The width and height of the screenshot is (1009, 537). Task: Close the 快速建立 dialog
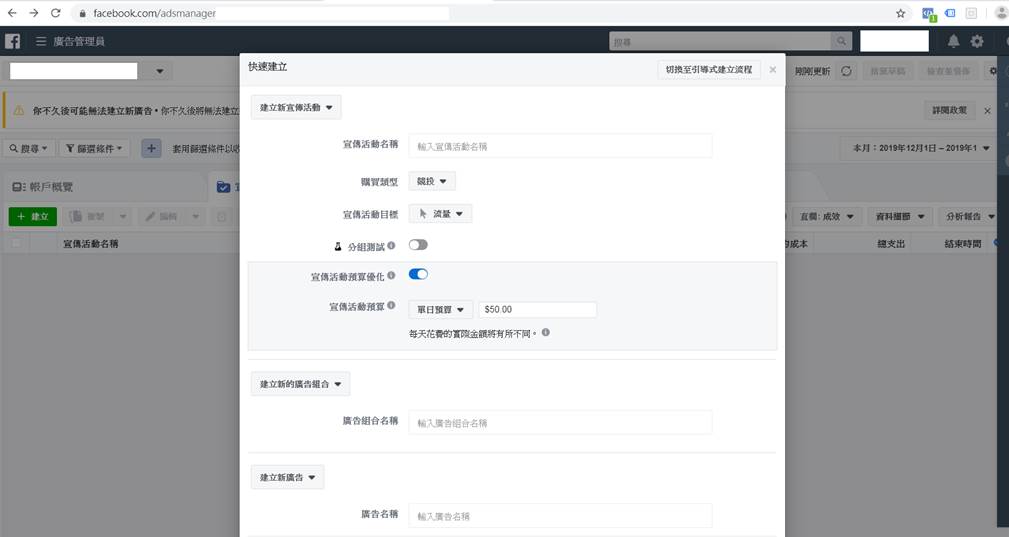point(773,69)
